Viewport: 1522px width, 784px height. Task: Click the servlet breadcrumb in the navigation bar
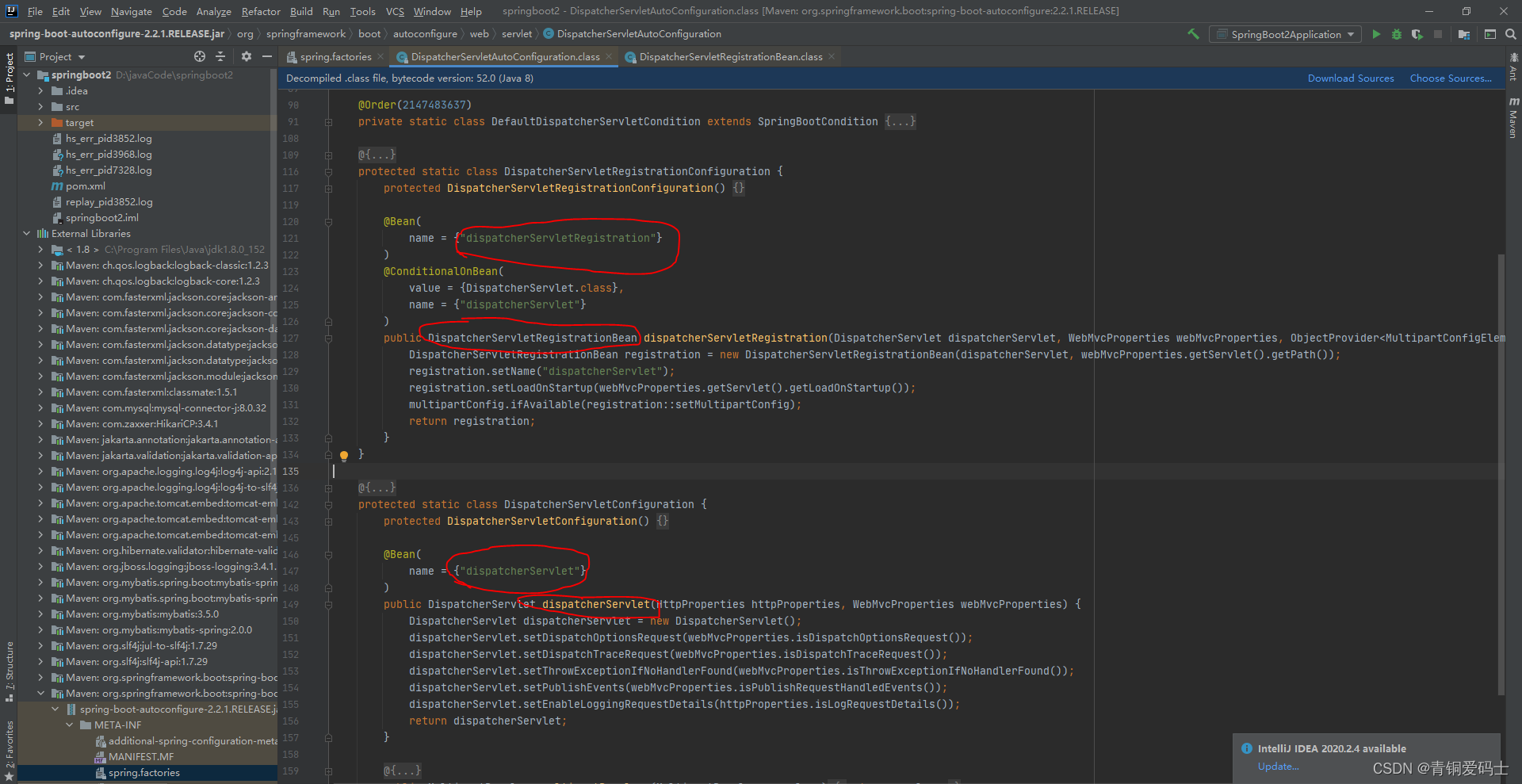517,34
